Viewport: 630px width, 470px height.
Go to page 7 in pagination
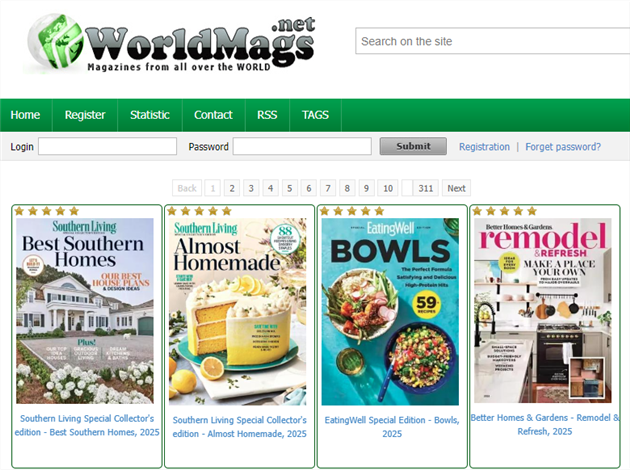click(328, 188)
